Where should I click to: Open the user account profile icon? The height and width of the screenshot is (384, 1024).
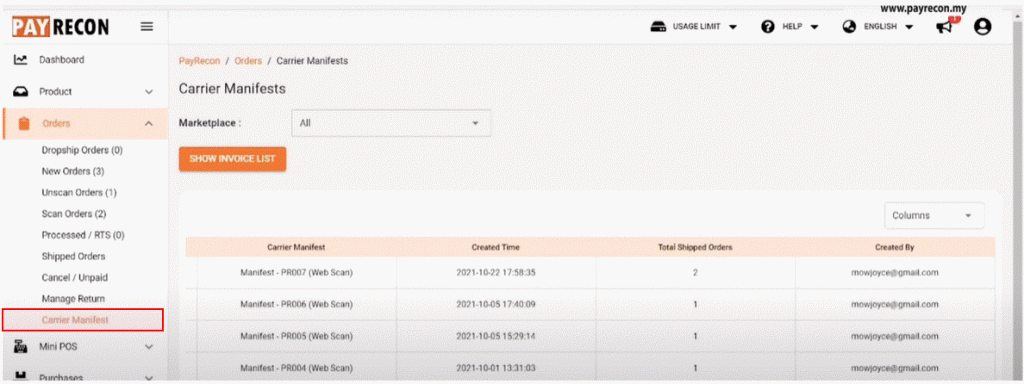click(982, 27)
